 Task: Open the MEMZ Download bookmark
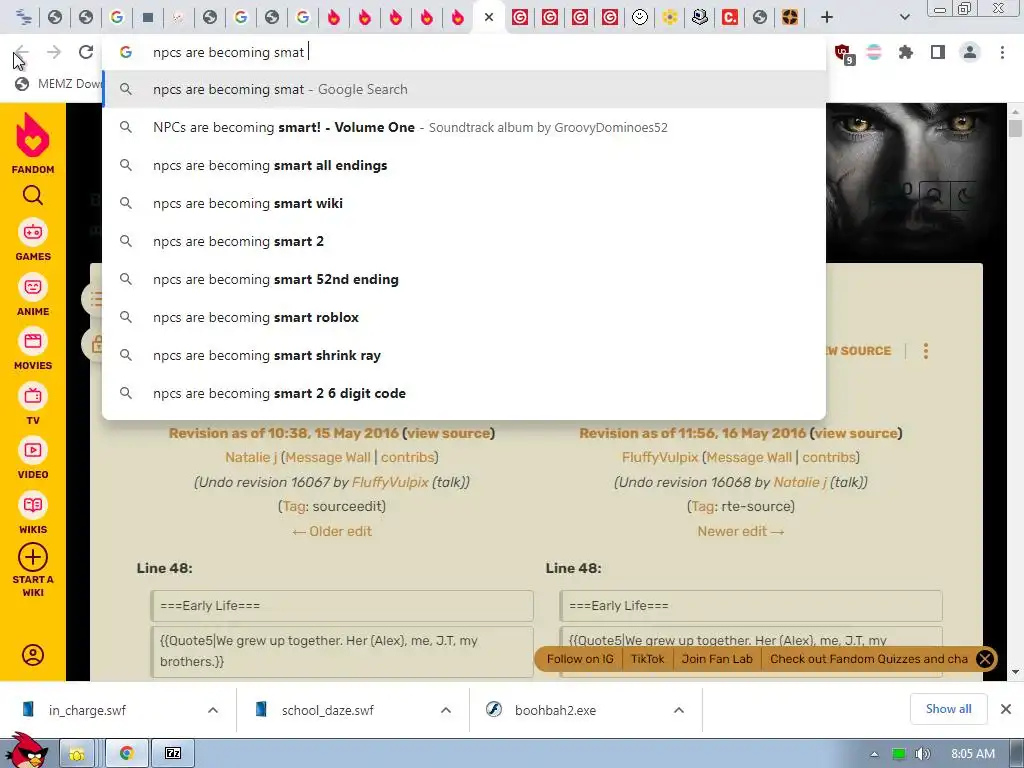[59, 84]
